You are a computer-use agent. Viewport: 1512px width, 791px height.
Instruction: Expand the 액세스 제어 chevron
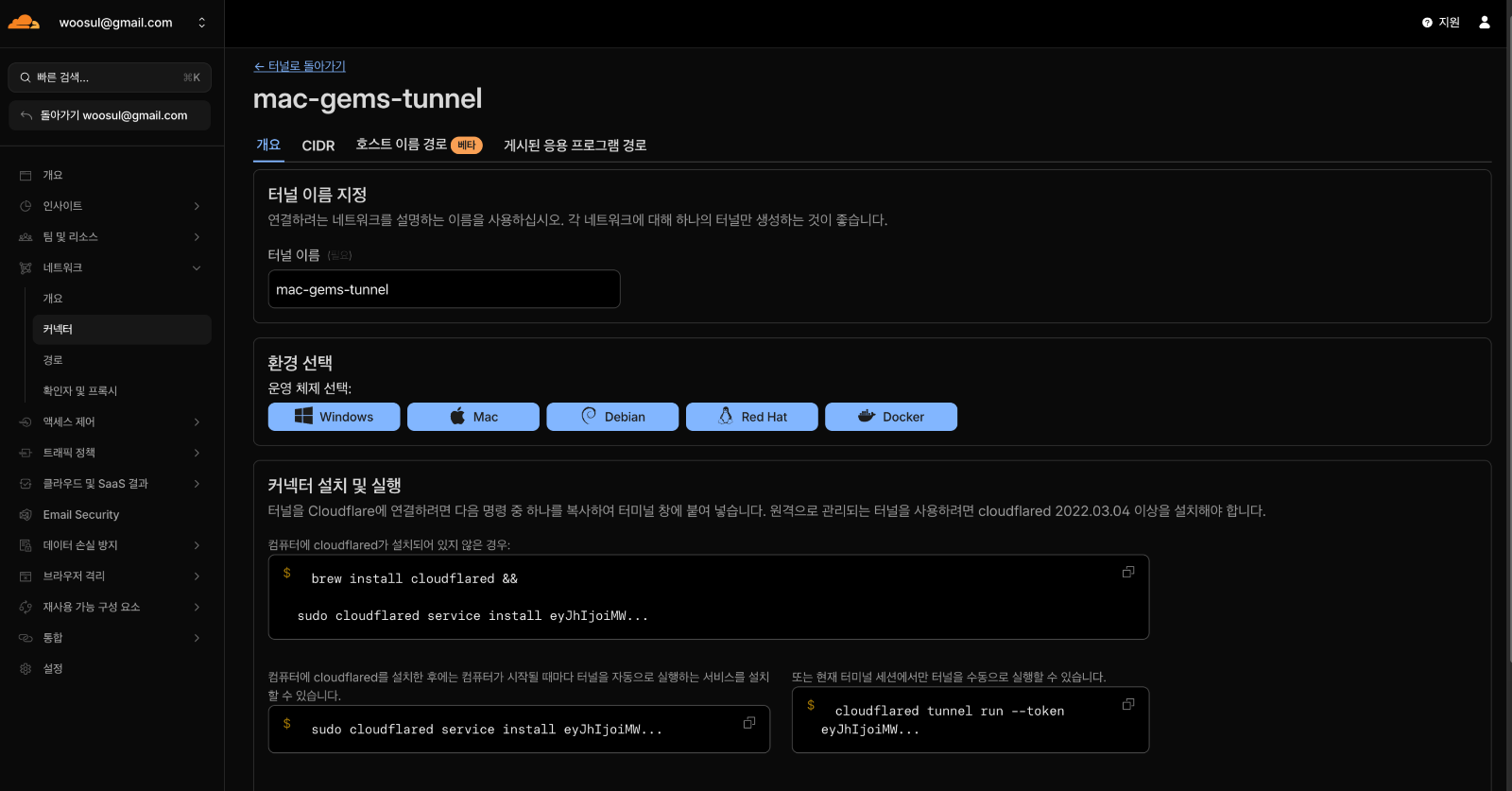tap(197, 422)
